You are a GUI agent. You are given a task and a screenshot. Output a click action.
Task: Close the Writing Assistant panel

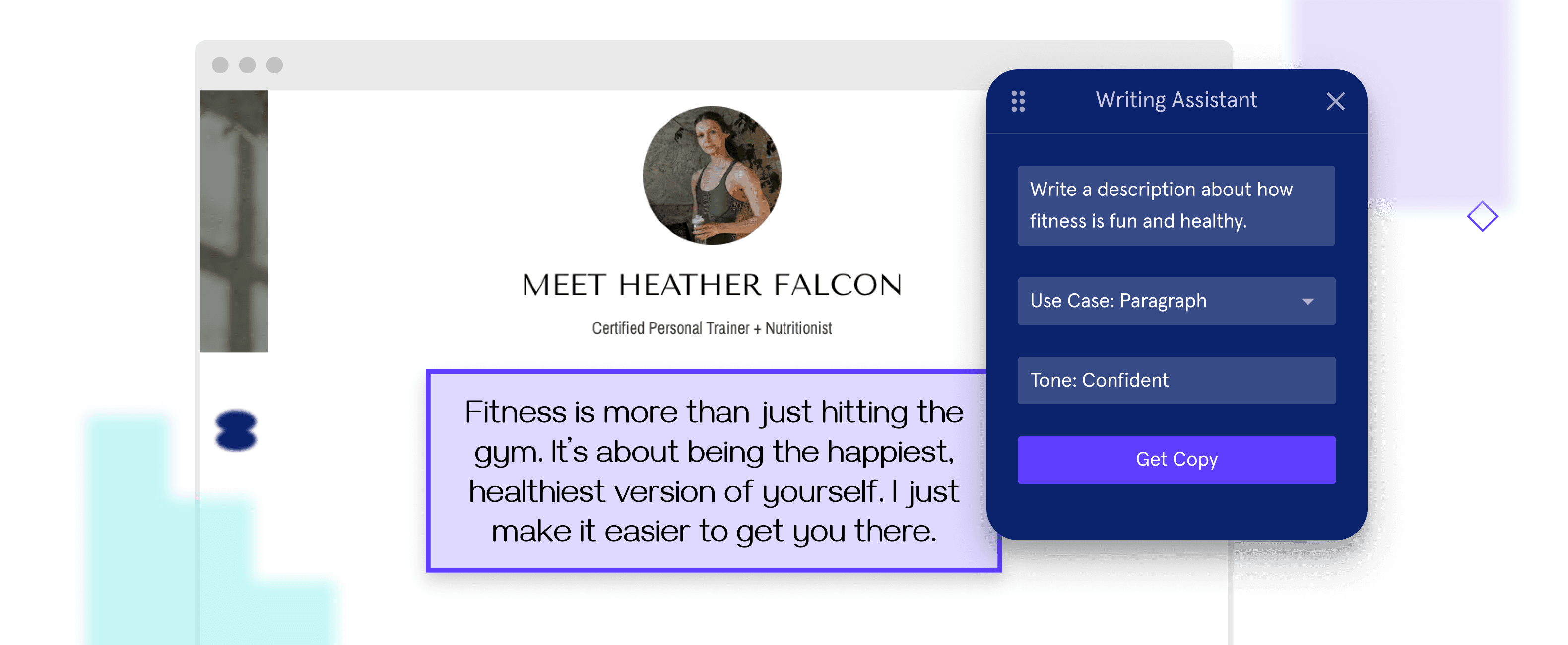1338,99
